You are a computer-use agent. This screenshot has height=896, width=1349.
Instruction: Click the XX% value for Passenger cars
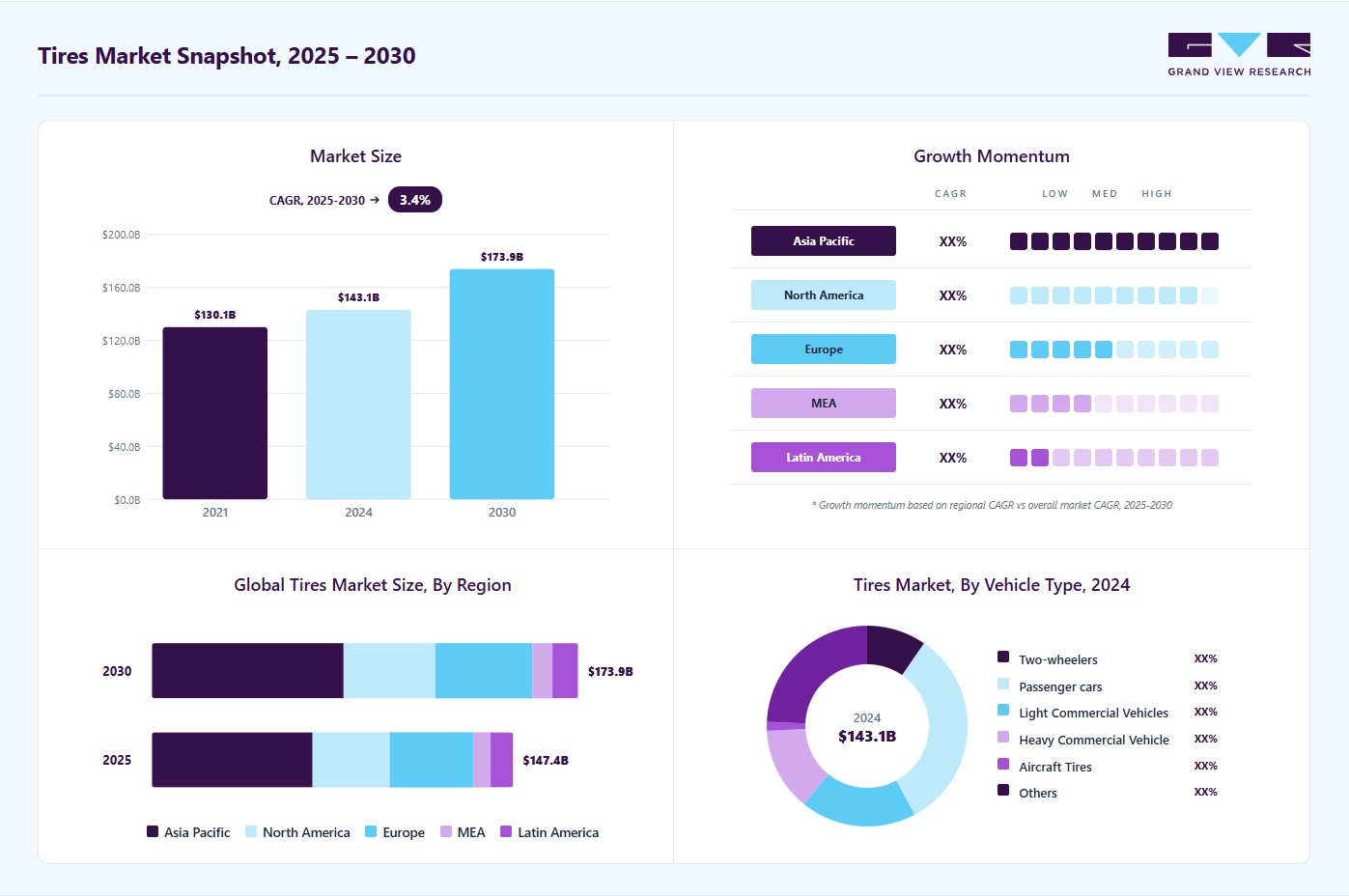(1205, 686)
